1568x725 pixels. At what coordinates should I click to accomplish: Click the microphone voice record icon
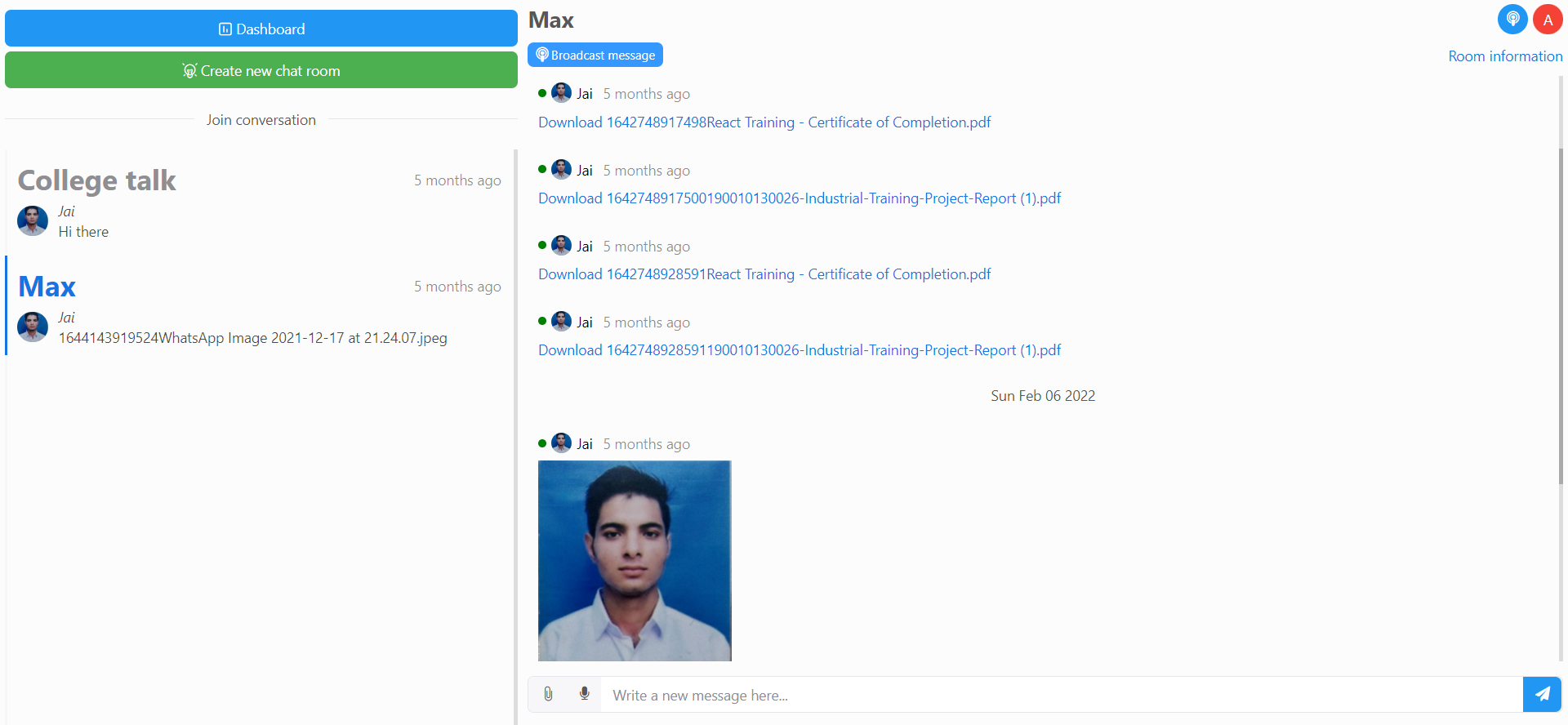585,694
